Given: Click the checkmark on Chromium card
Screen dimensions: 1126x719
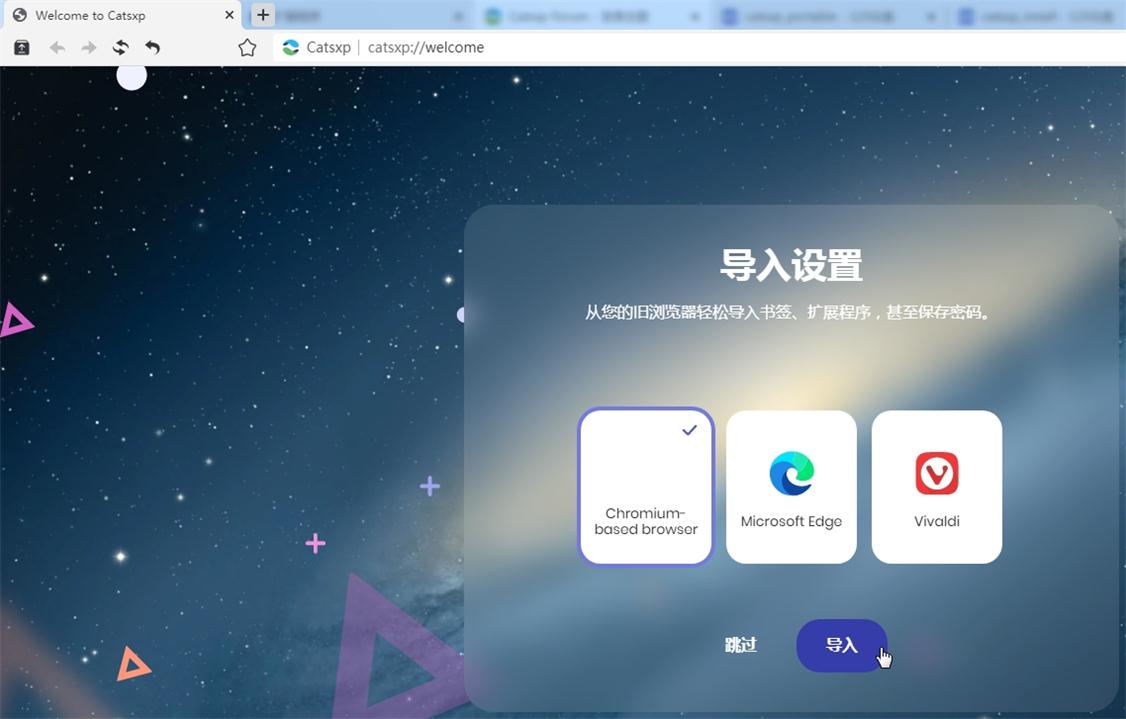Looking at the screenshot, I should [689, 430].
